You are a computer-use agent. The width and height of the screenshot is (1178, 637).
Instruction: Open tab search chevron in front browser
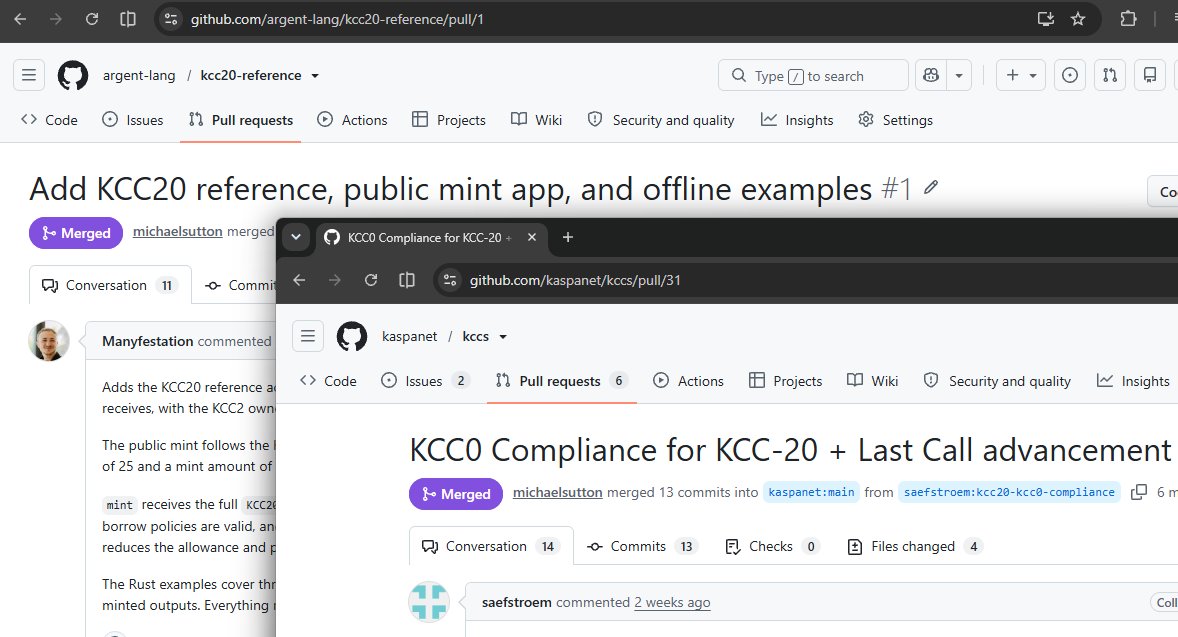click(x=296, y=237)
